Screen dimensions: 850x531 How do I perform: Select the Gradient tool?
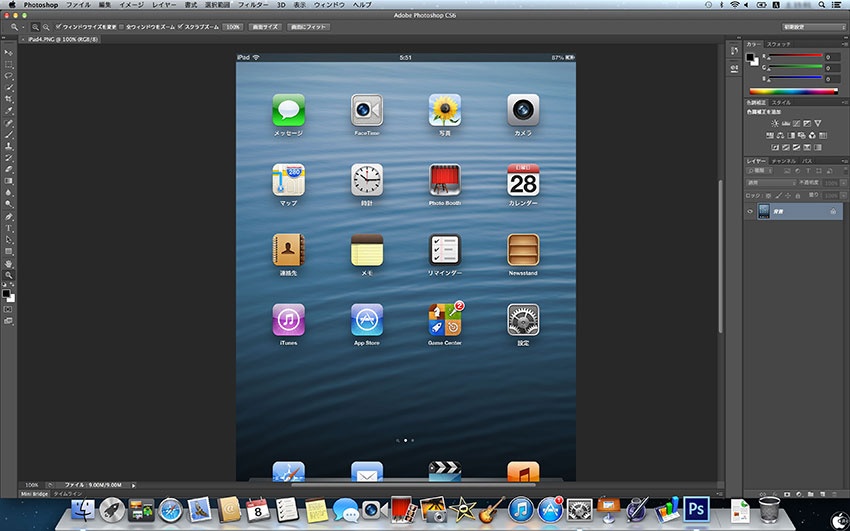(9, 181)
